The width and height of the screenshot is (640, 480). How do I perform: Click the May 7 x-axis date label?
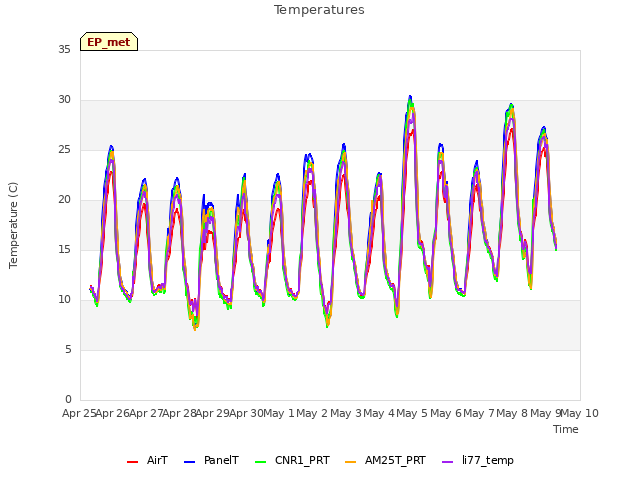point(479,414)
